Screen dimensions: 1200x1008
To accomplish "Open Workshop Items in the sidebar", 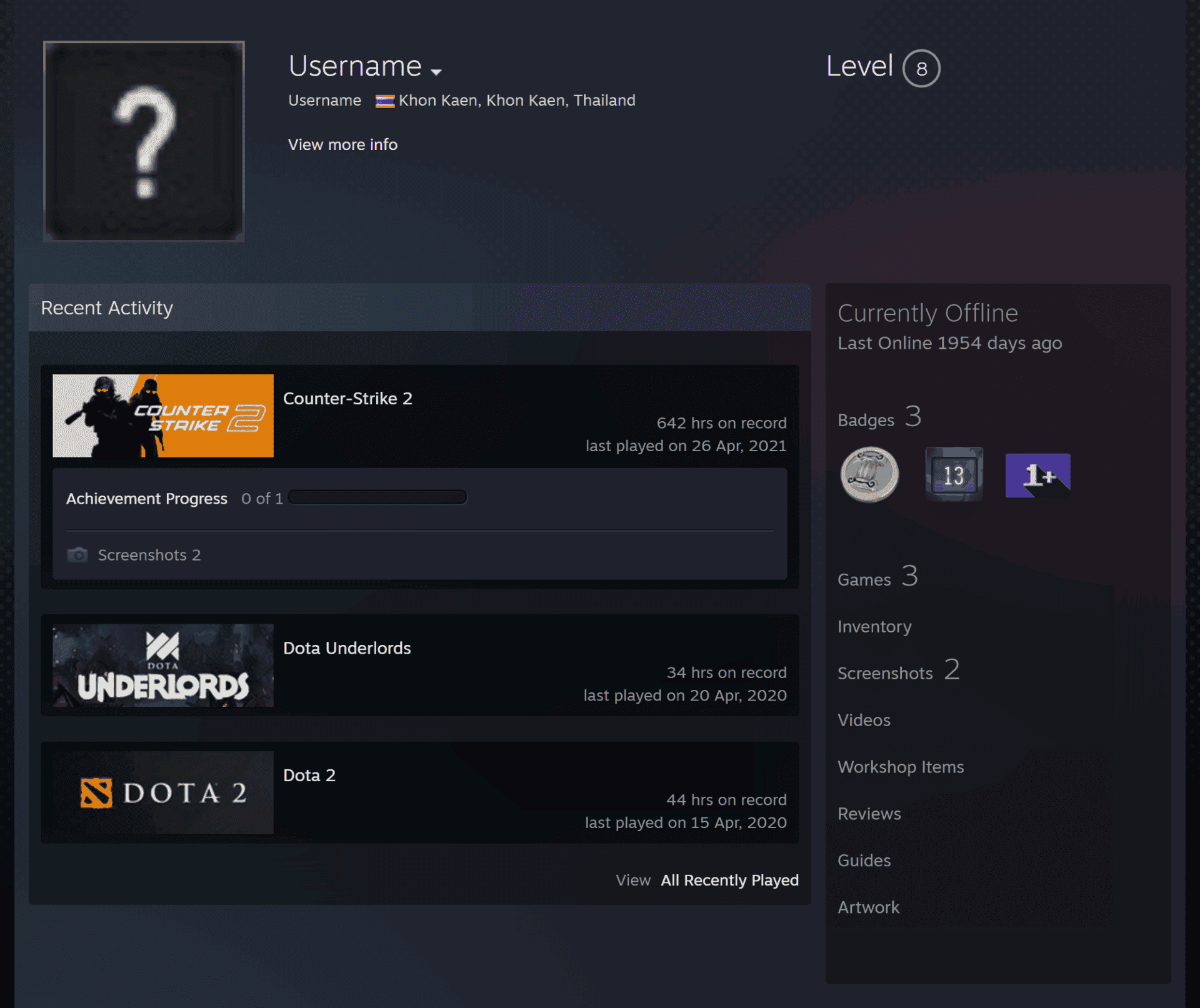I will (901, 767).
